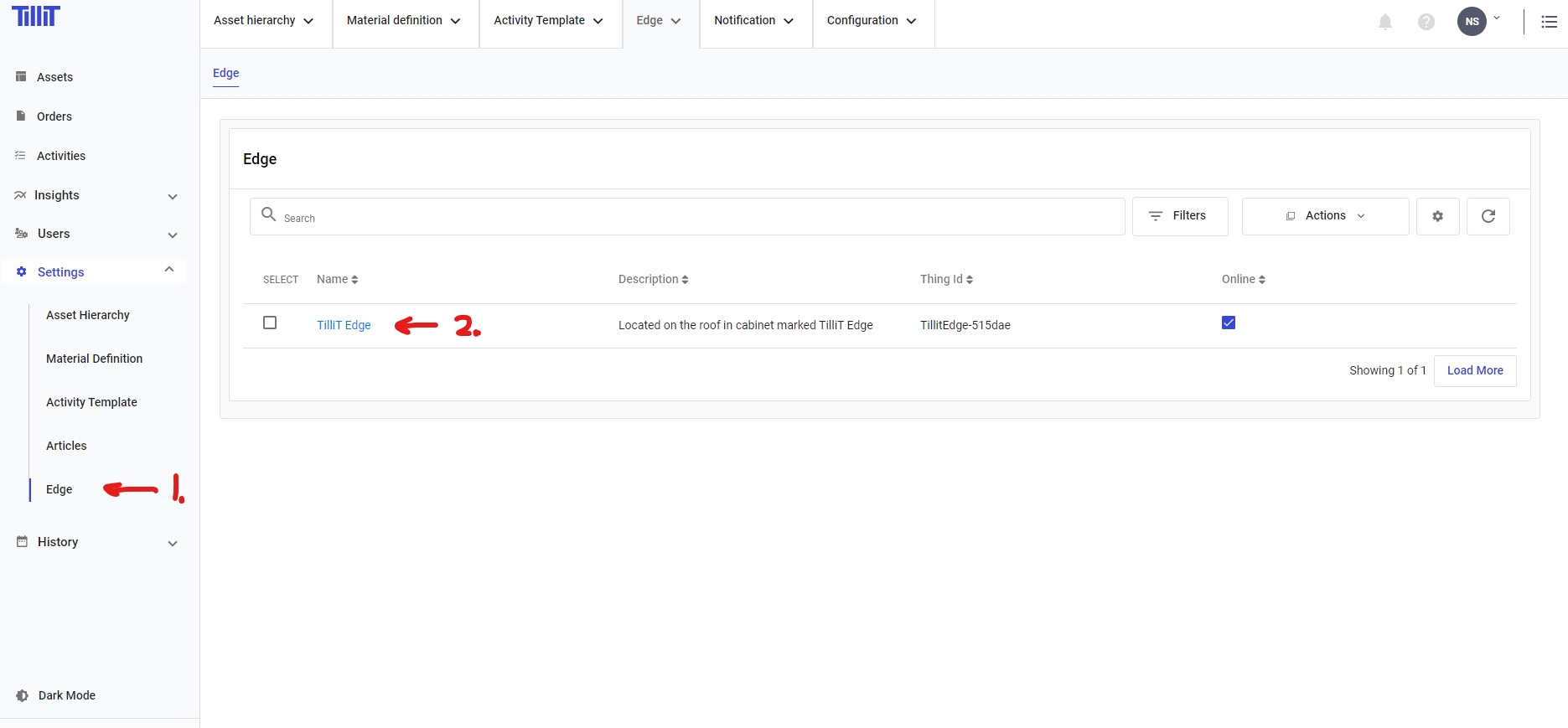Image resolution: width=1568 pixels, height=728 pixels.
Task: Click the Load More button
Action: (1474, 370)
